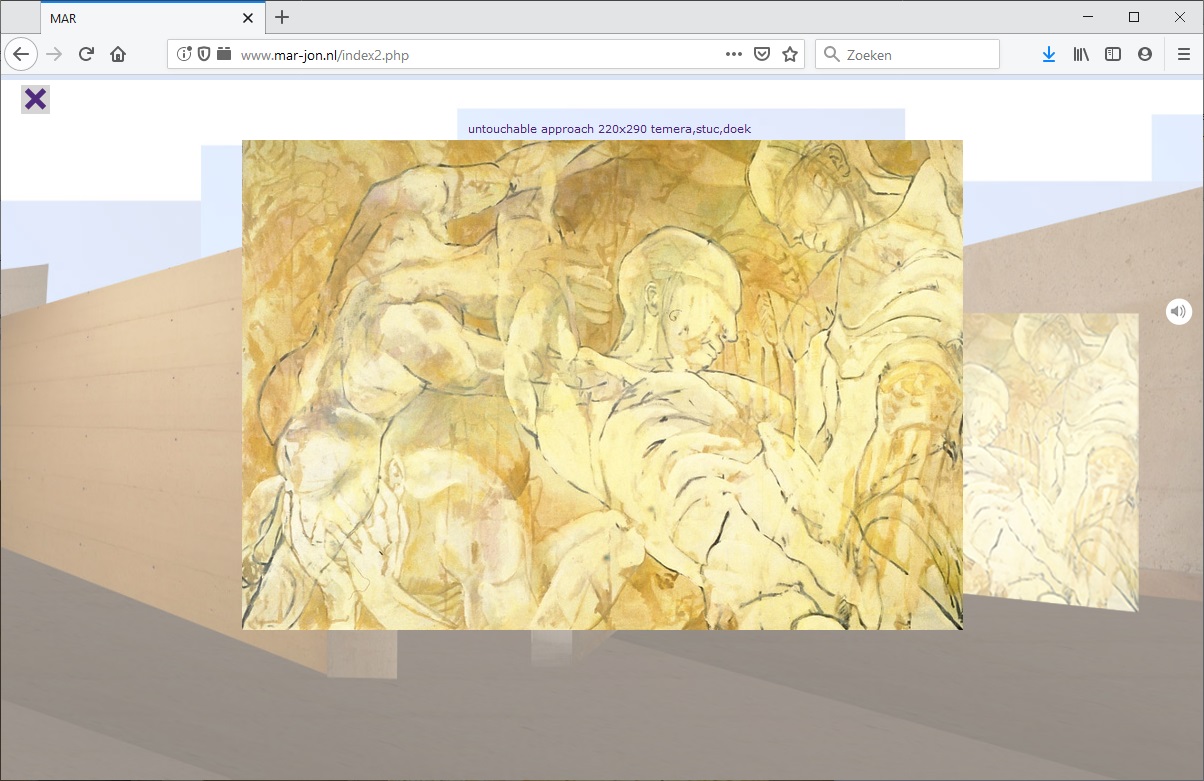Close the painting view with purple X
The image size is (1204, 781).
(x=35, y=99)
